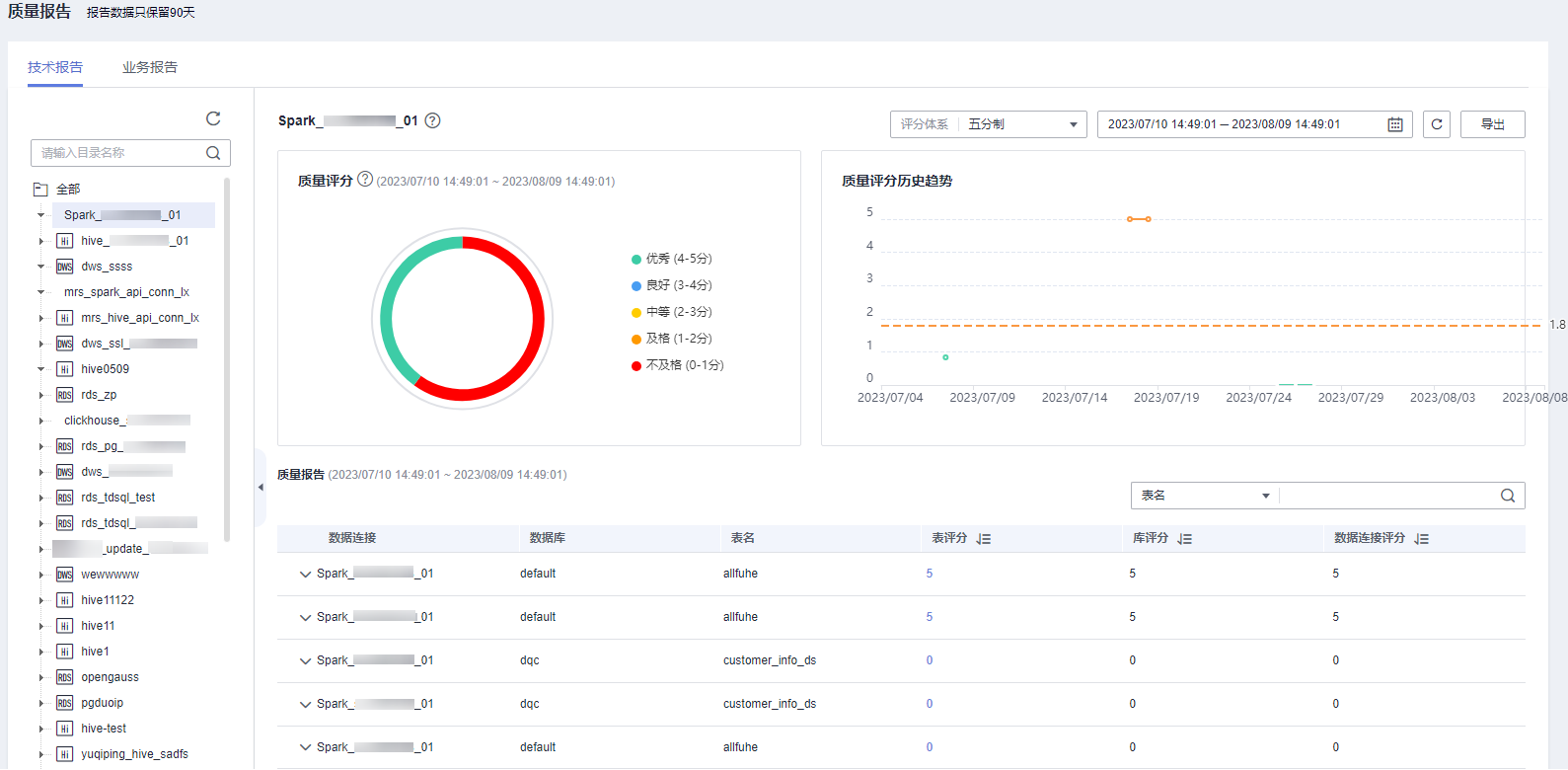Toggle 优秀 (4-5分) legend item
This screenshot has height=770, width=1568.
671,259
